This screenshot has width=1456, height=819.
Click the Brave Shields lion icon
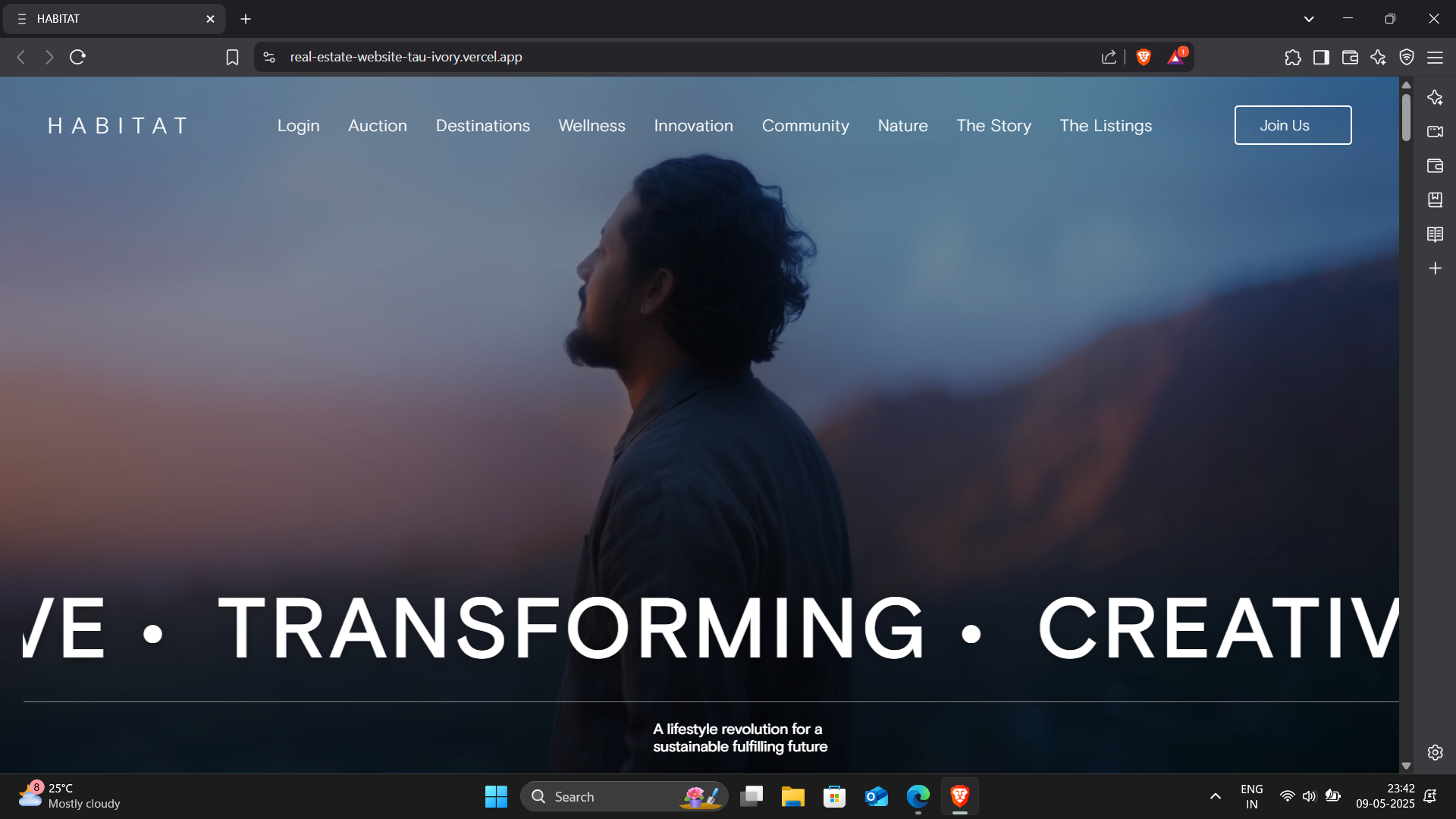[x=1144, y=57]
